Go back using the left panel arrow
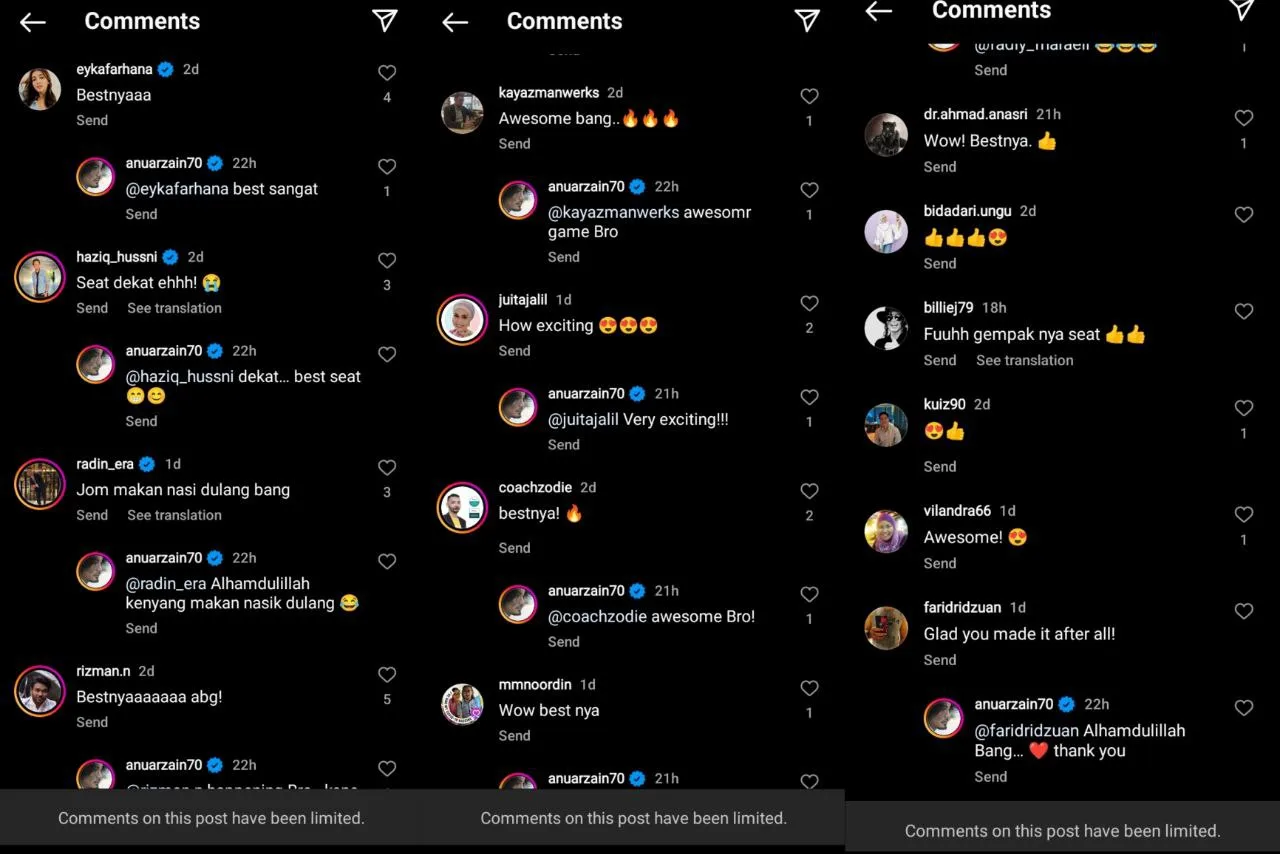 pos(33,22)
